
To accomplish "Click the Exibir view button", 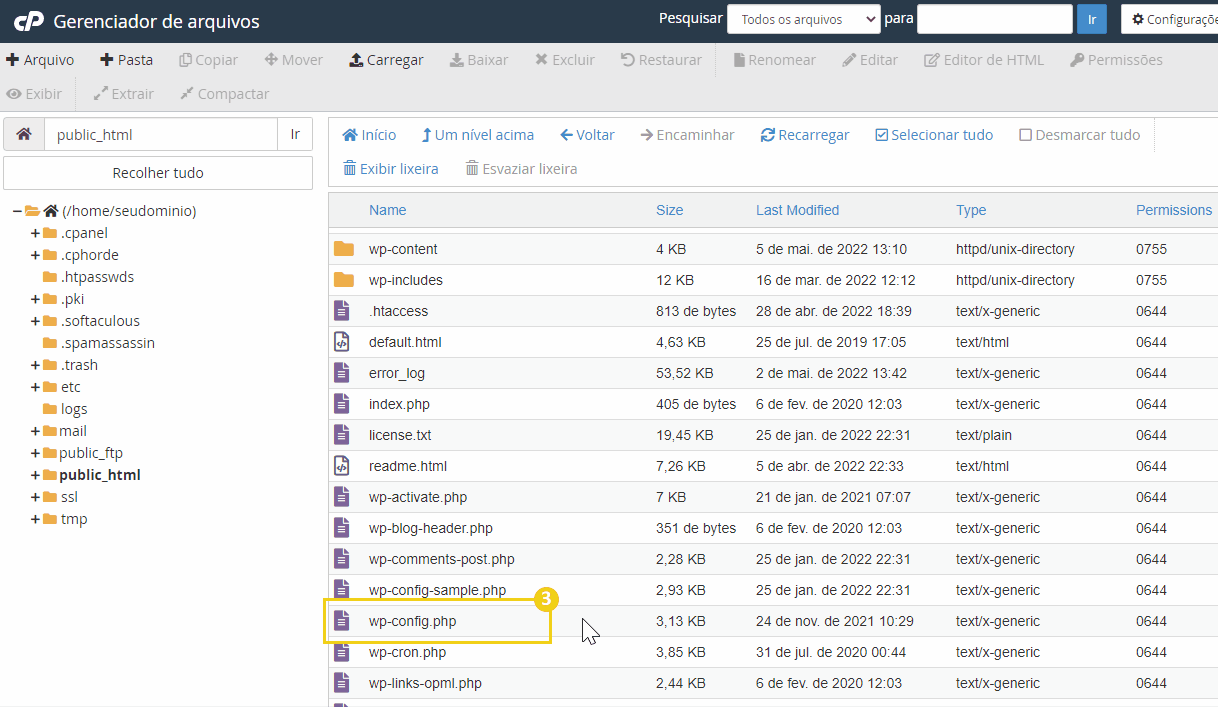I will [x=34, y=94].
